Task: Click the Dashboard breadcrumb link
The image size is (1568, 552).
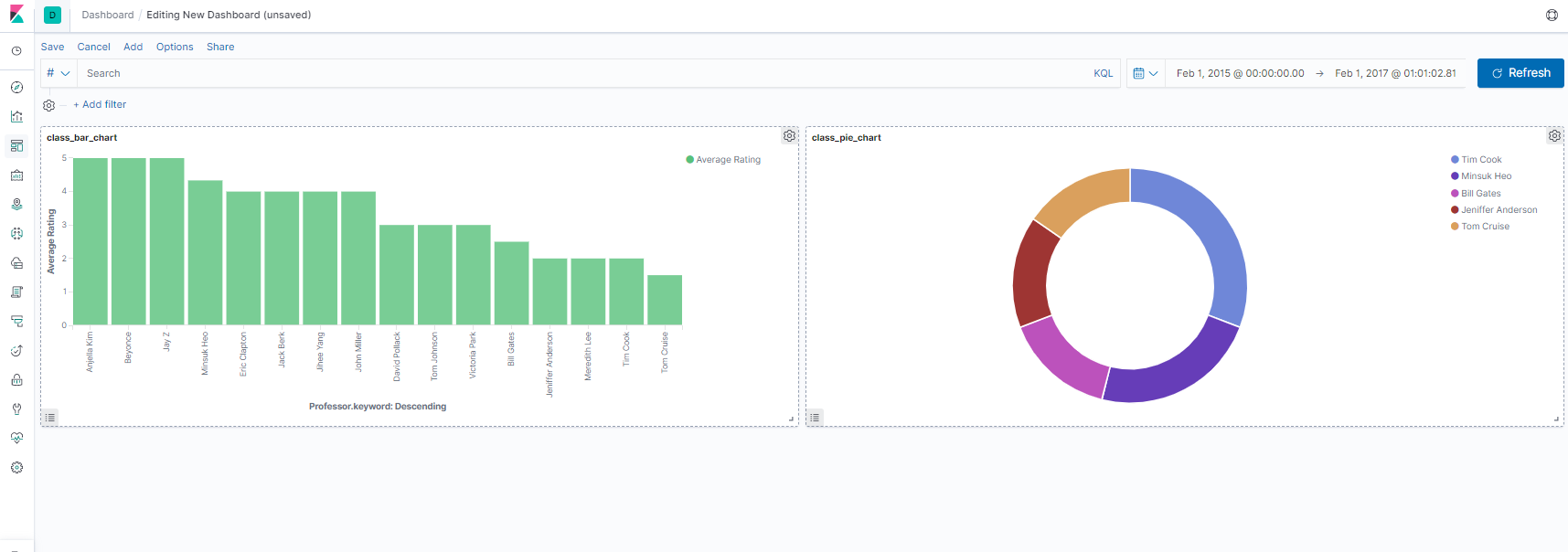Action: point(107,15)
